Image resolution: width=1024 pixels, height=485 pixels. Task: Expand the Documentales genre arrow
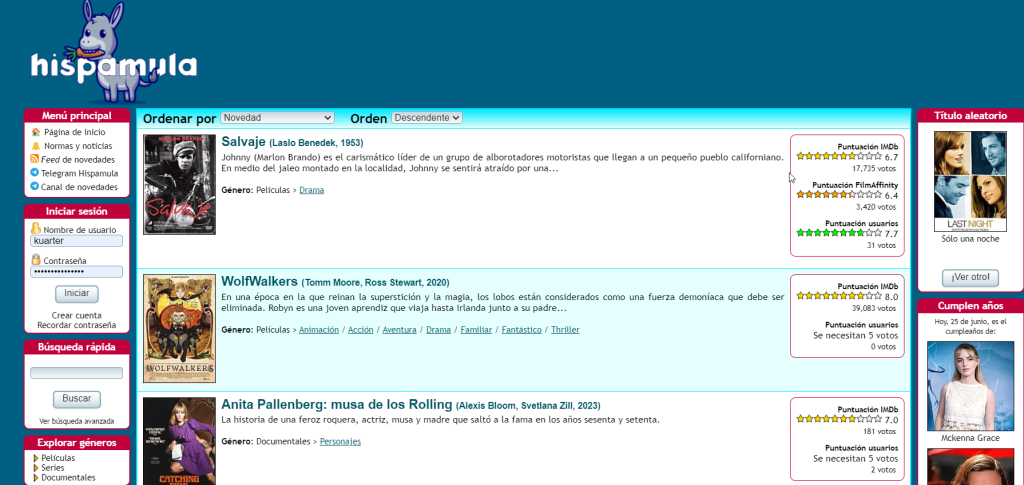36,478
